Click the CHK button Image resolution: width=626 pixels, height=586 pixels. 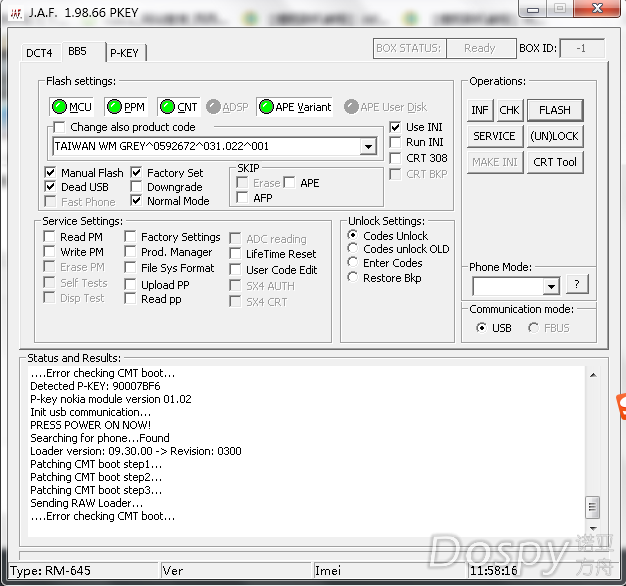509,110
